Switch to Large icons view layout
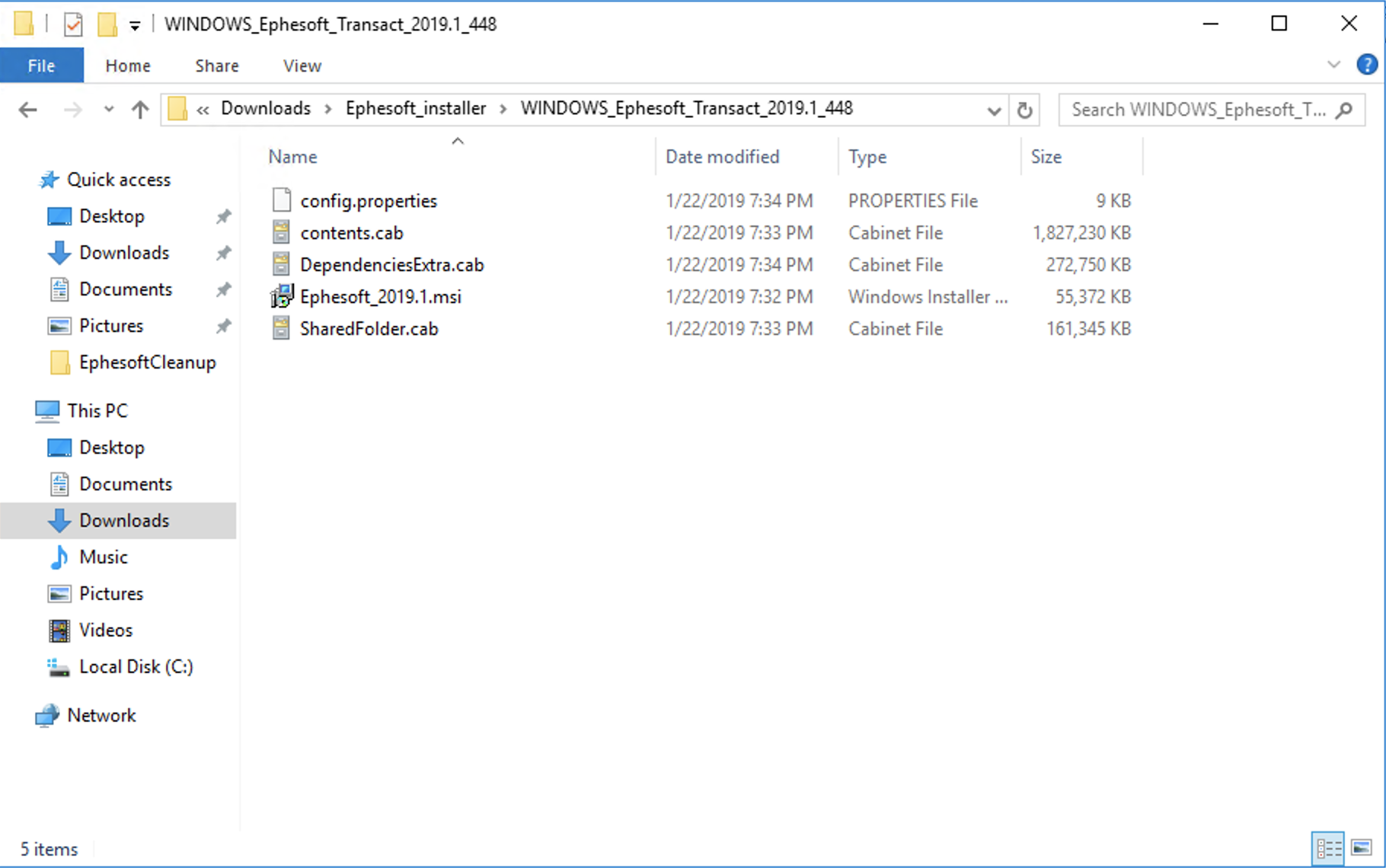 click(1362, 848)
